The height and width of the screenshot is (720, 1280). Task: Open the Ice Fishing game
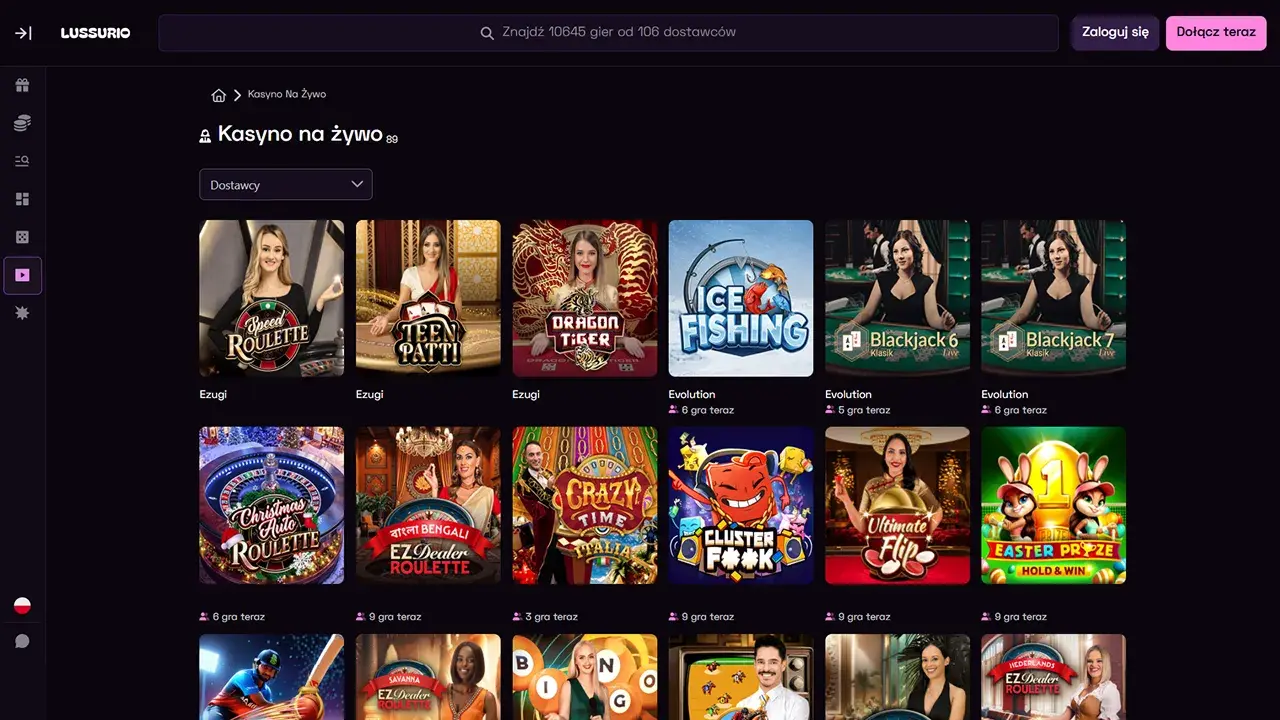click(x=741, y=298)
